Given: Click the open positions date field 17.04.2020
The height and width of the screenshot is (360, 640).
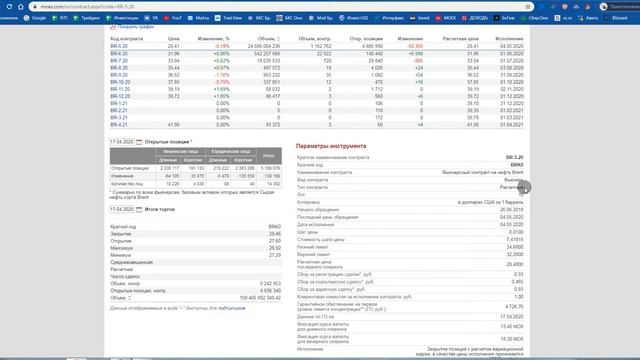Looking at the screenshot, I should click(x=122, y=142).
